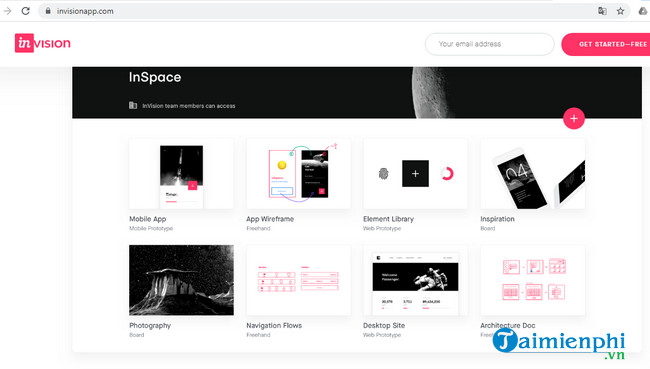This screenshot has height=369, width=650.
Task: Click the Element Library title
Action: coord(388,219)
